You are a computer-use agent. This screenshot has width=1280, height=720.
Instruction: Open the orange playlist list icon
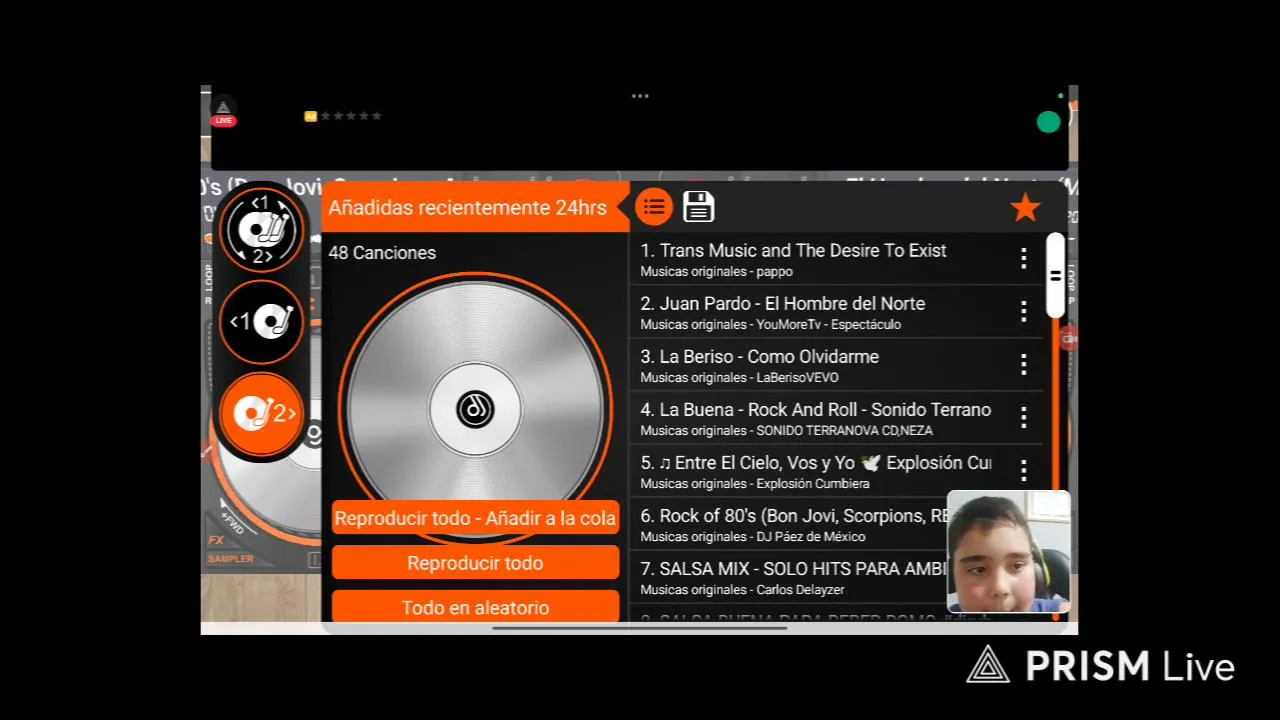tap(654, 207)
